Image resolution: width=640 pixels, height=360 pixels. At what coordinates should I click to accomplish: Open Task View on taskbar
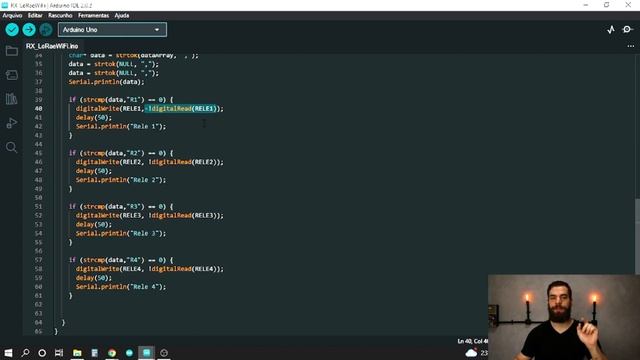[x=59, y=353]
